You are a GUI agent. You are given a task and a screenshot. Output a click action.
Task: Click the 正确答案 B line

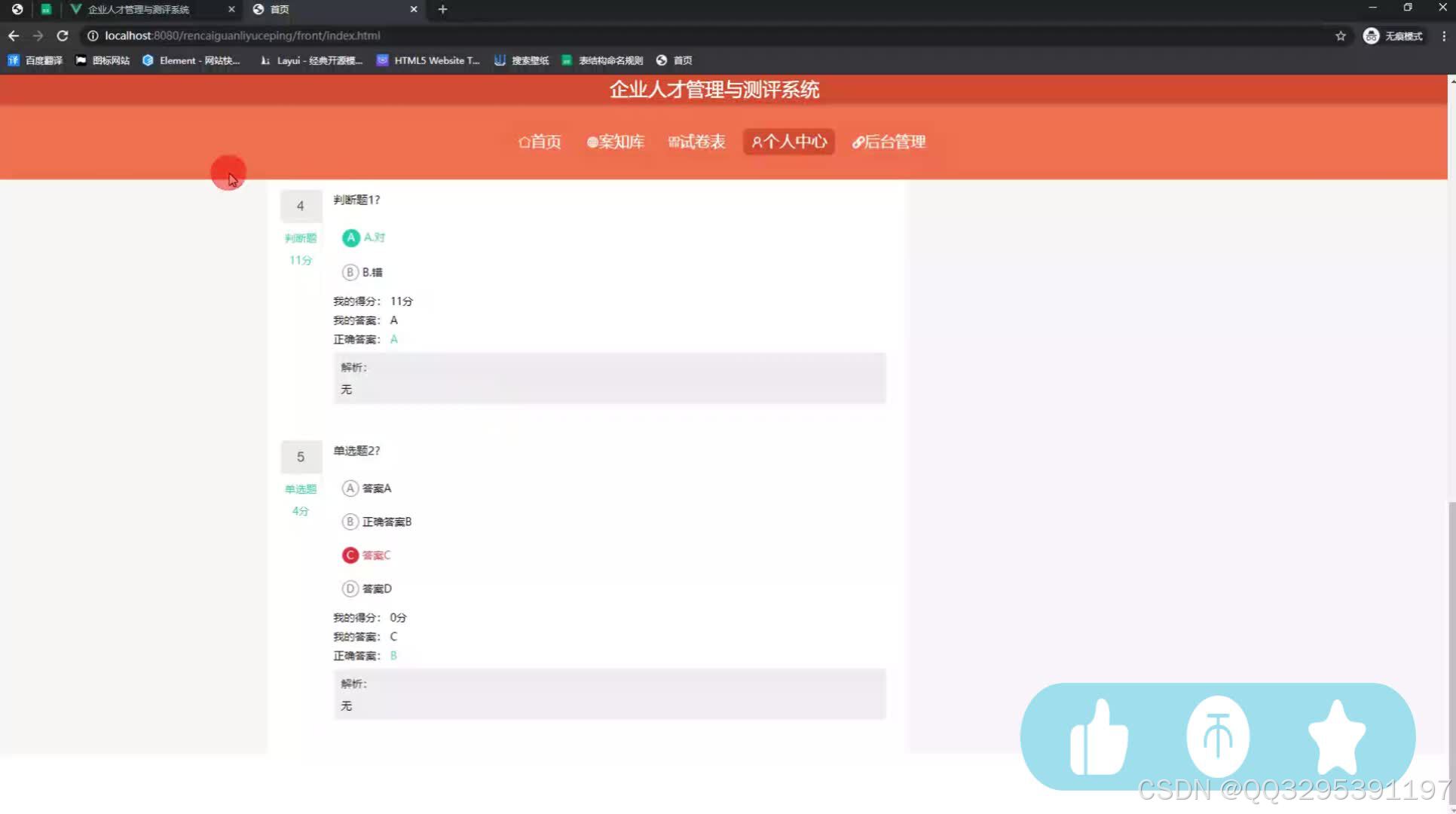pyautogui.click(x=366, y=656)
